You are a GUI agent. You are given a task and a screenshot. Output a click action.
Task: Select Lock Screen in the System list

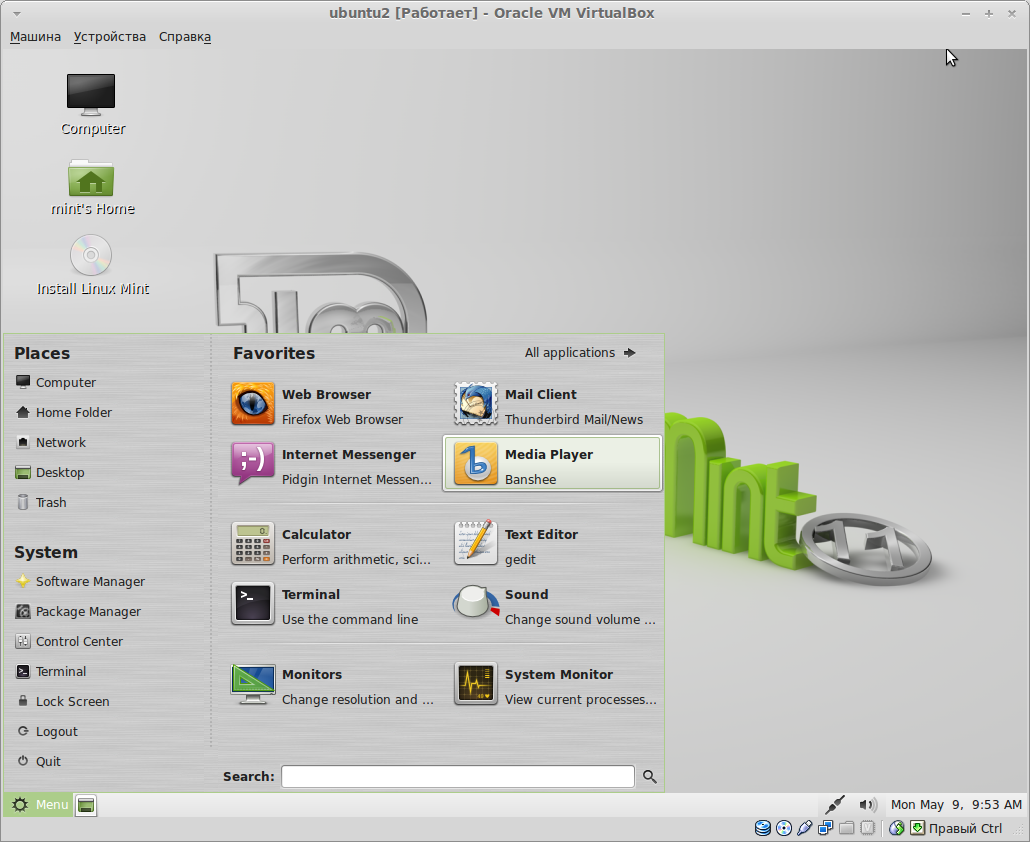point(63,701)
